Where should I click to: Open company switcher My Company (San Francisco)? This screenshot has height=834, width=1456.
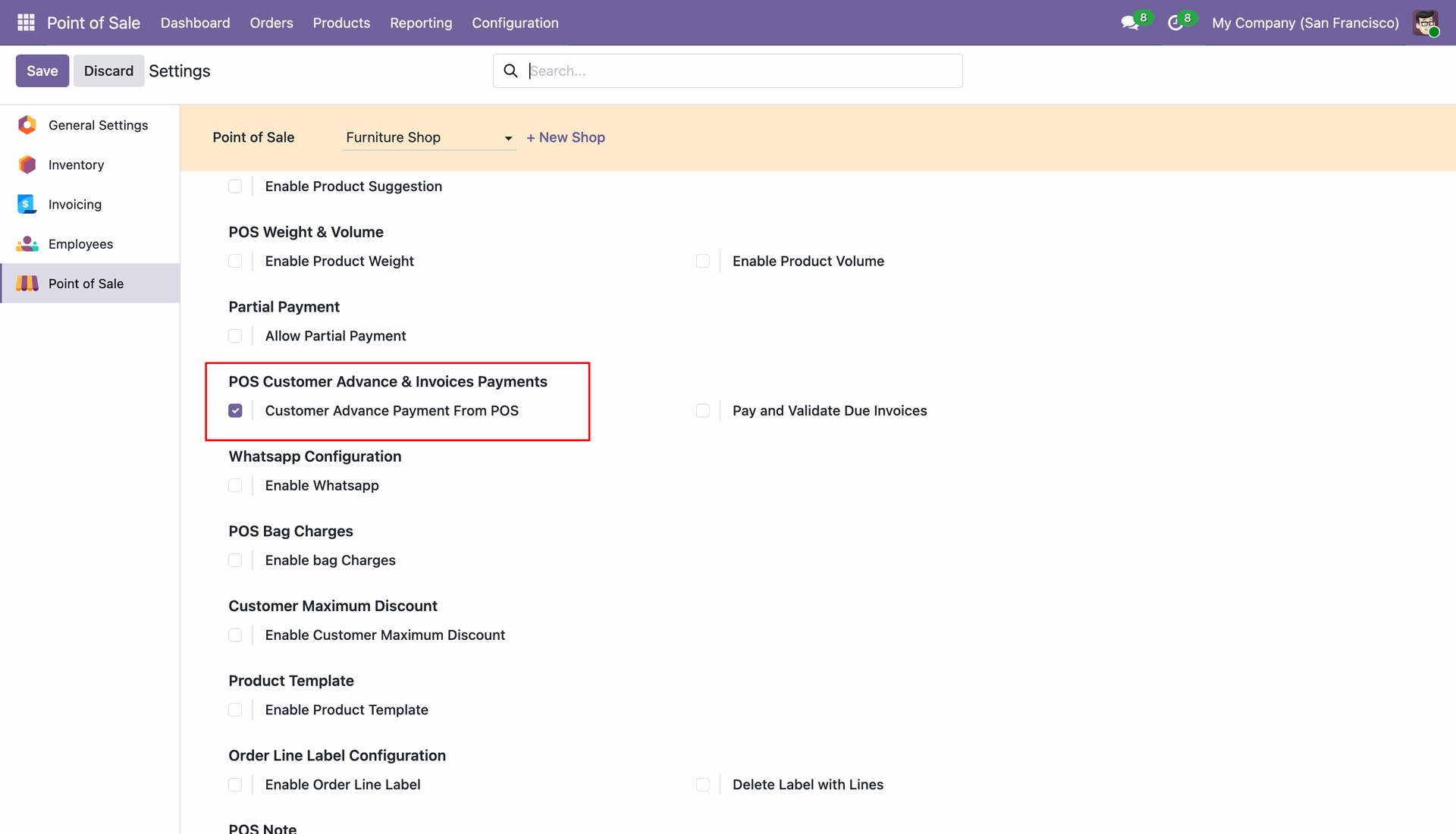click(x=1305, y=23)
